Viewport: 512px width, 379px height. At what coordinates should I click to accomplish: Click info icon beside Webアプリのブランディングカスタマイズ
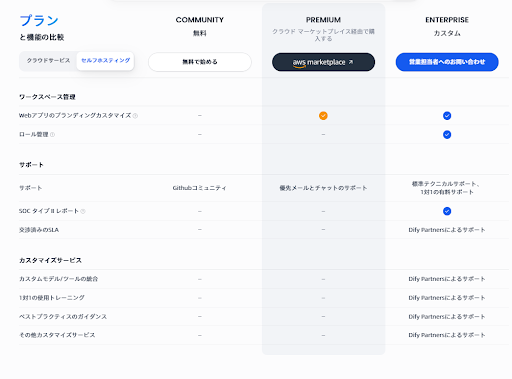(135, 116)
